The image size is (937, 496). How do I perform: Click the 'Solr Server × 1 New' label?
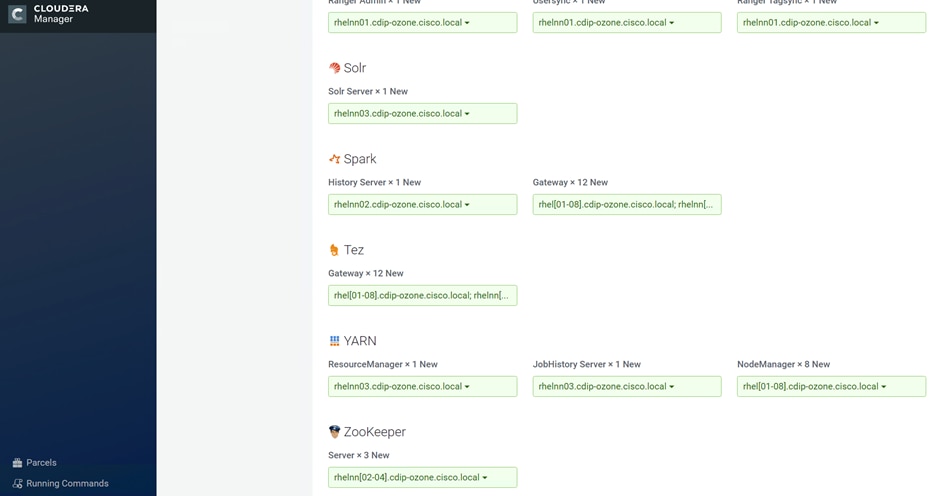pyautogui.click(x=368, y=91)
